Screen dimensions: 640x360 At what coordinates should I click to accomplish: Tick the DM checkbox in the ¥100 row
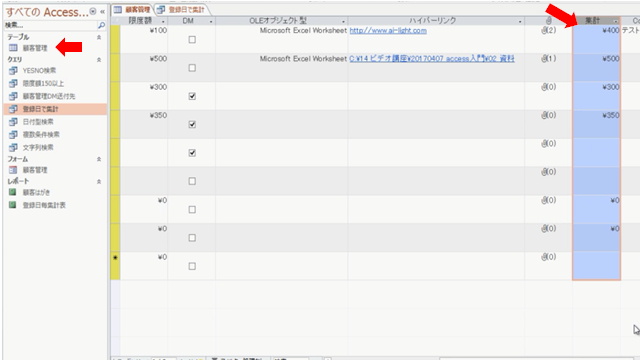pyautogui.click(x=192, y=40)
